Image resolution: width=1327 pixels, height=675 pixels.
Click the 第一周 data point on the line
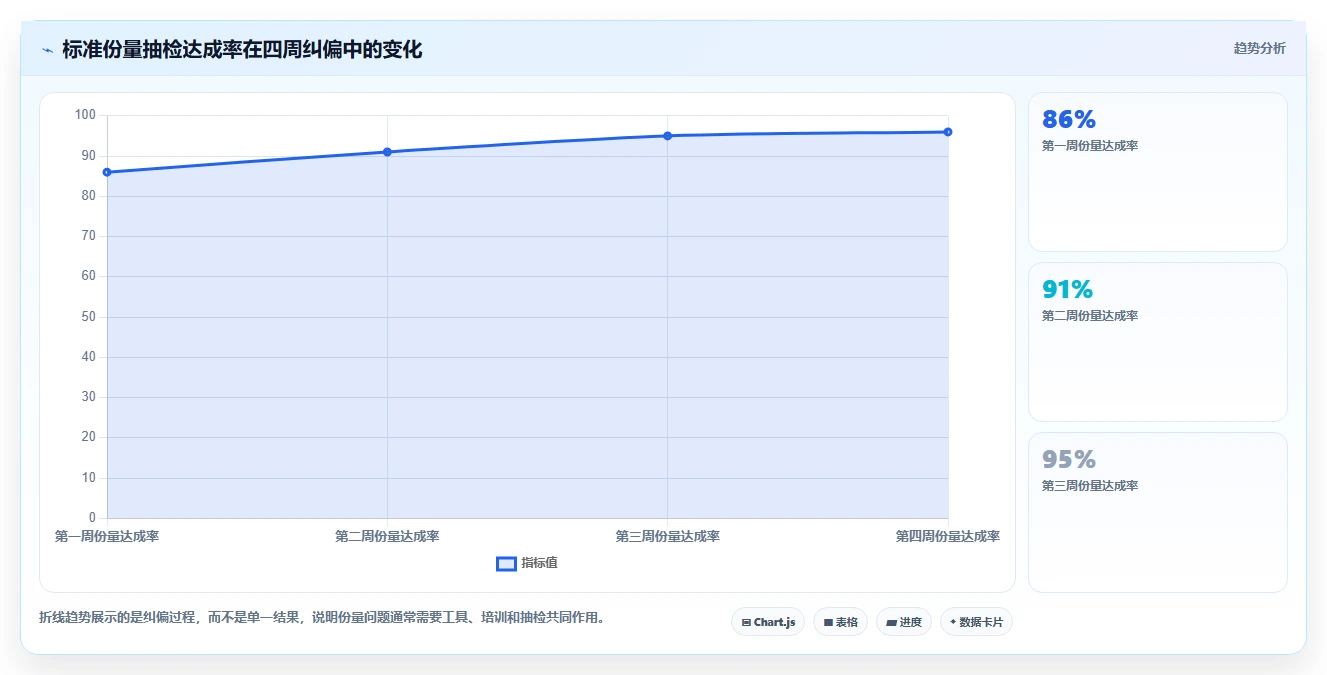[x=107, y=172]
